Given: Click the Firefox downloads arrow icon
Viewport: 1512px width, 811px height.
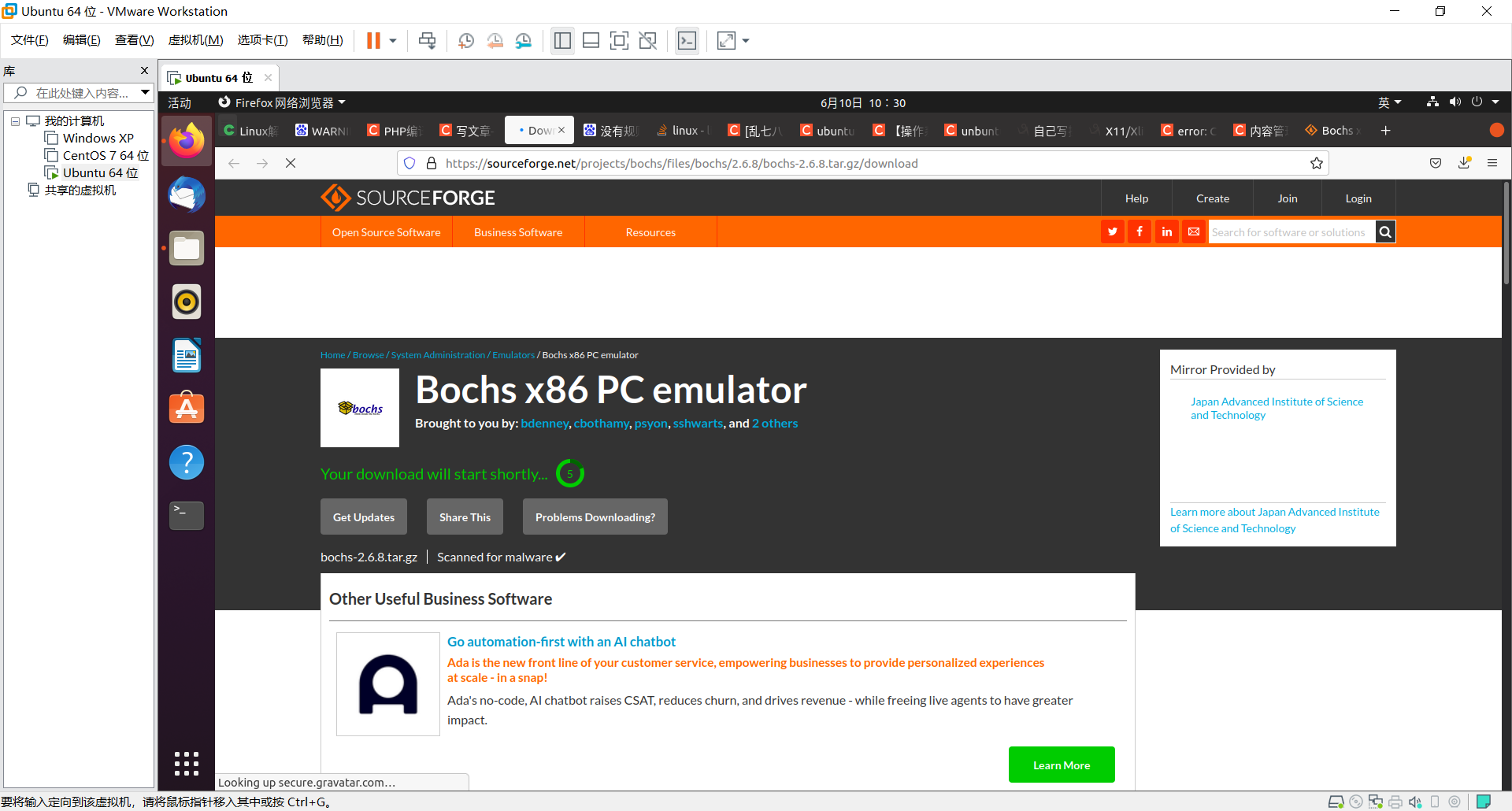Looking at the screenshot, I should [x=1464, y=163].
